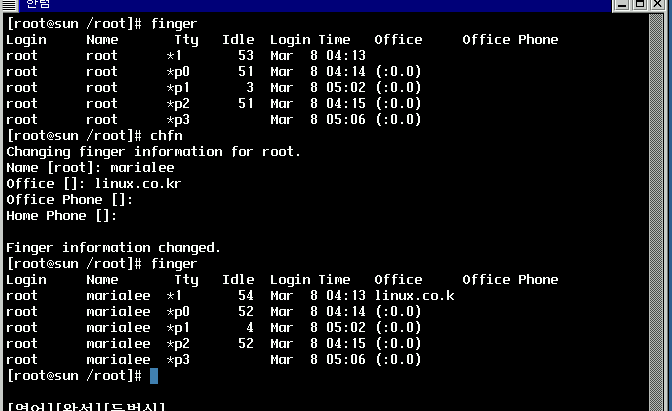Minimize the terminal window
The width and height of the screenshot is (672, 411).
623,4
